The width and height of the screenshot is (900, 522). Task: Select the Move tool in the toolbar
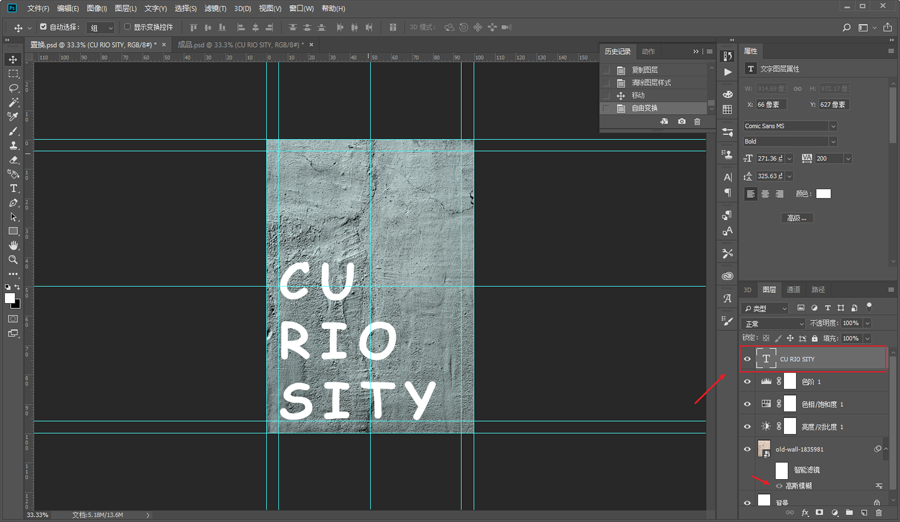(13, 60)
